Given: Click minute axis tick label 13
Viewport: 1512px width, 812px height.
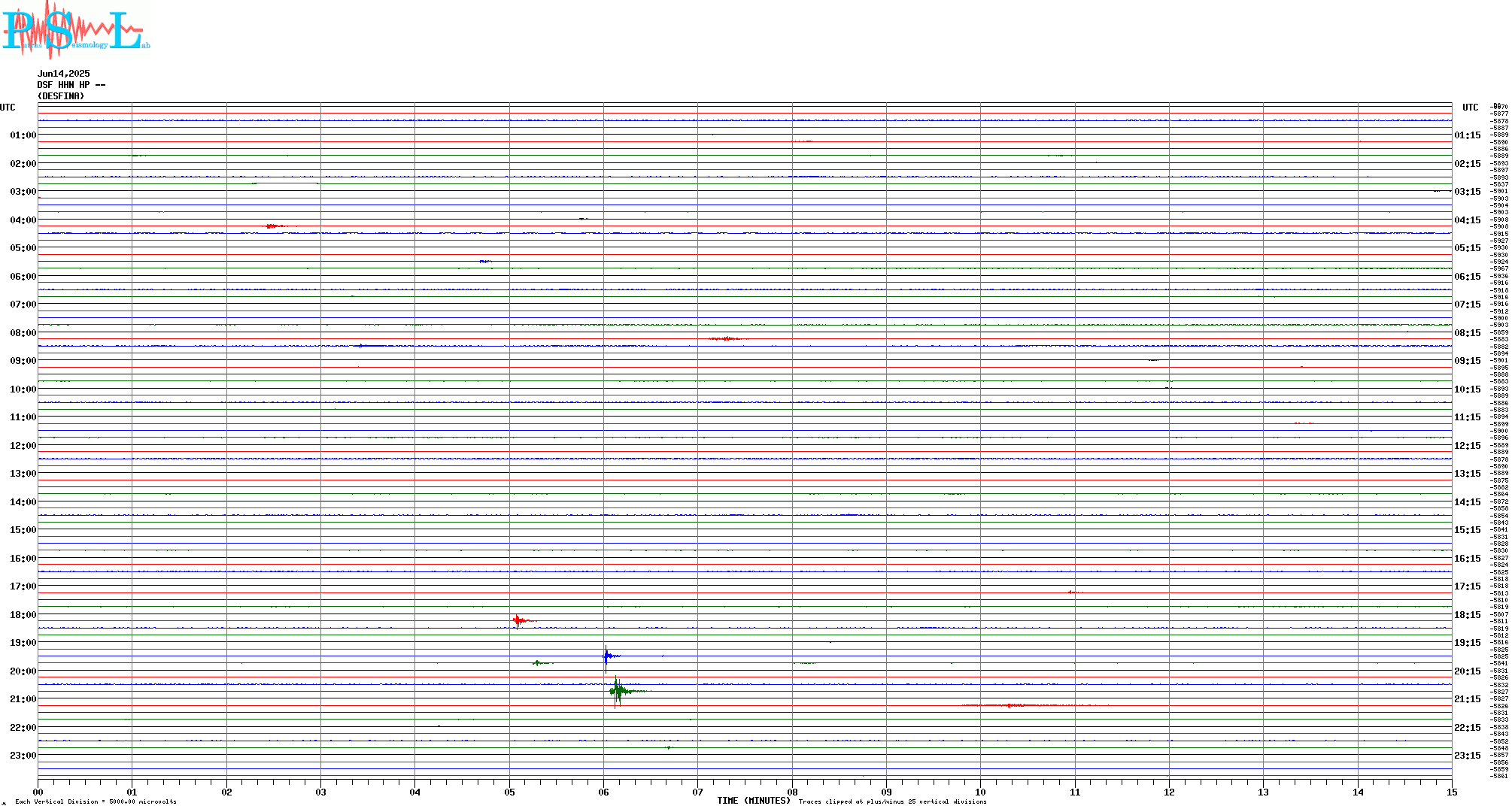Looking at the screenshot, I should [x=1264, y=792].
